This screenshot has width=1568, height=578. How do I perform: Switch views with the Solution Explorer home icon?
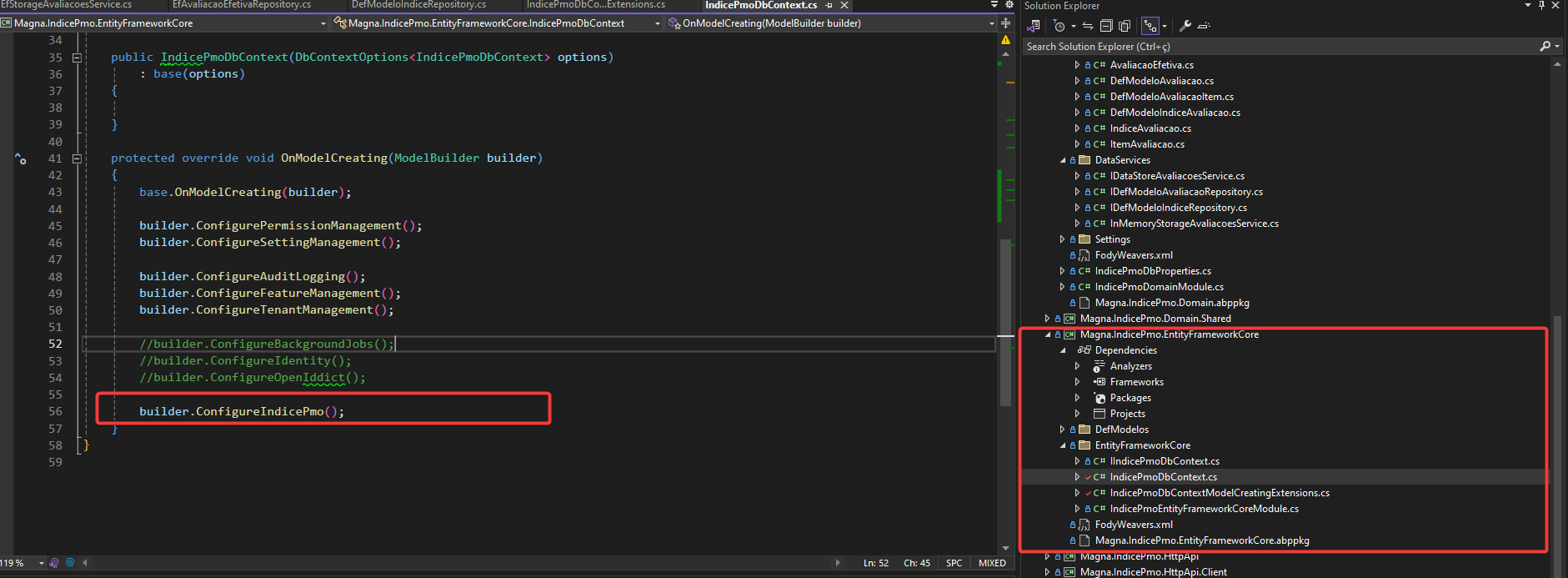(x=1034, y=26)
